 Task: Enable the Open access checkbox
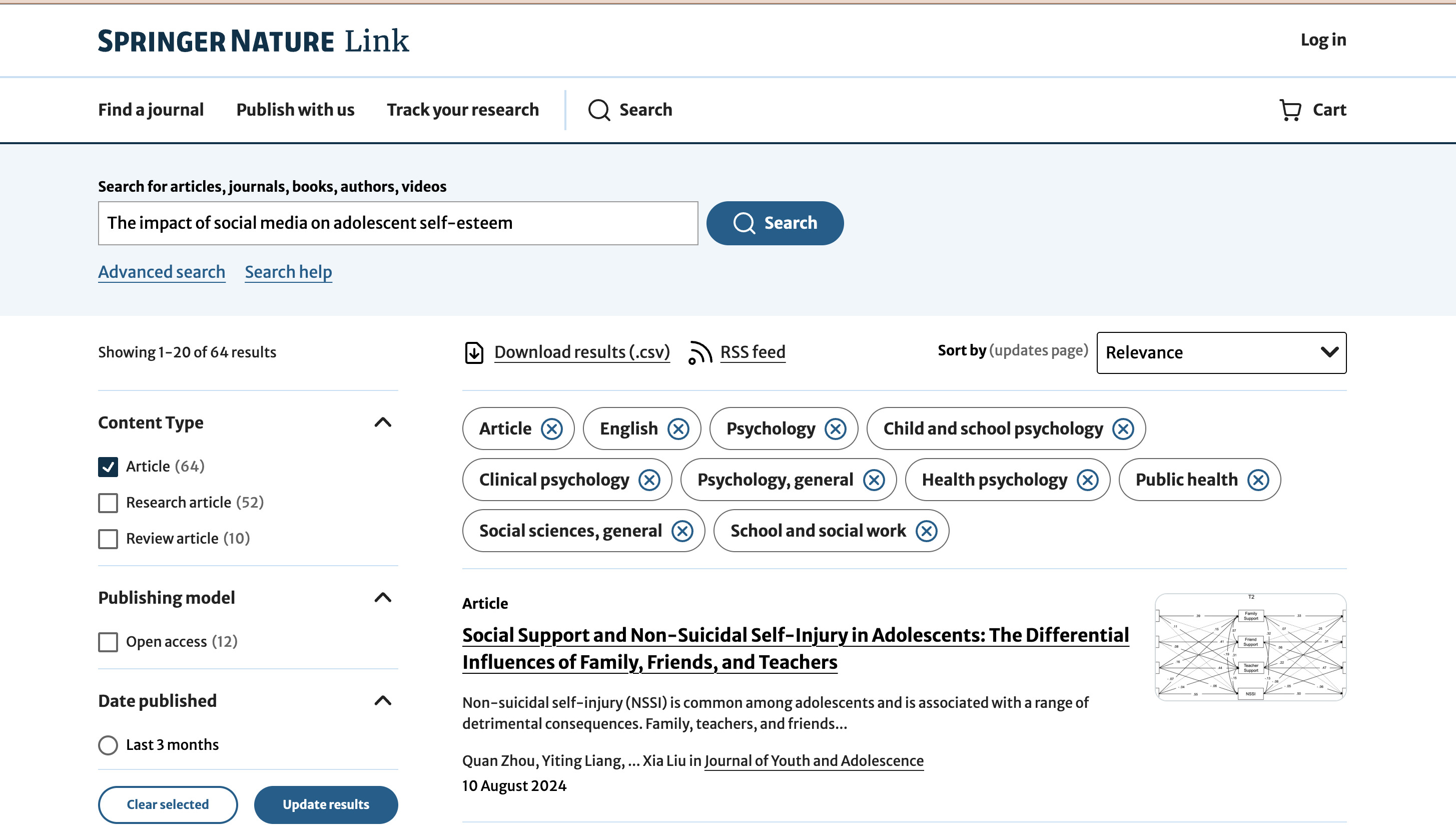[108, 642]
